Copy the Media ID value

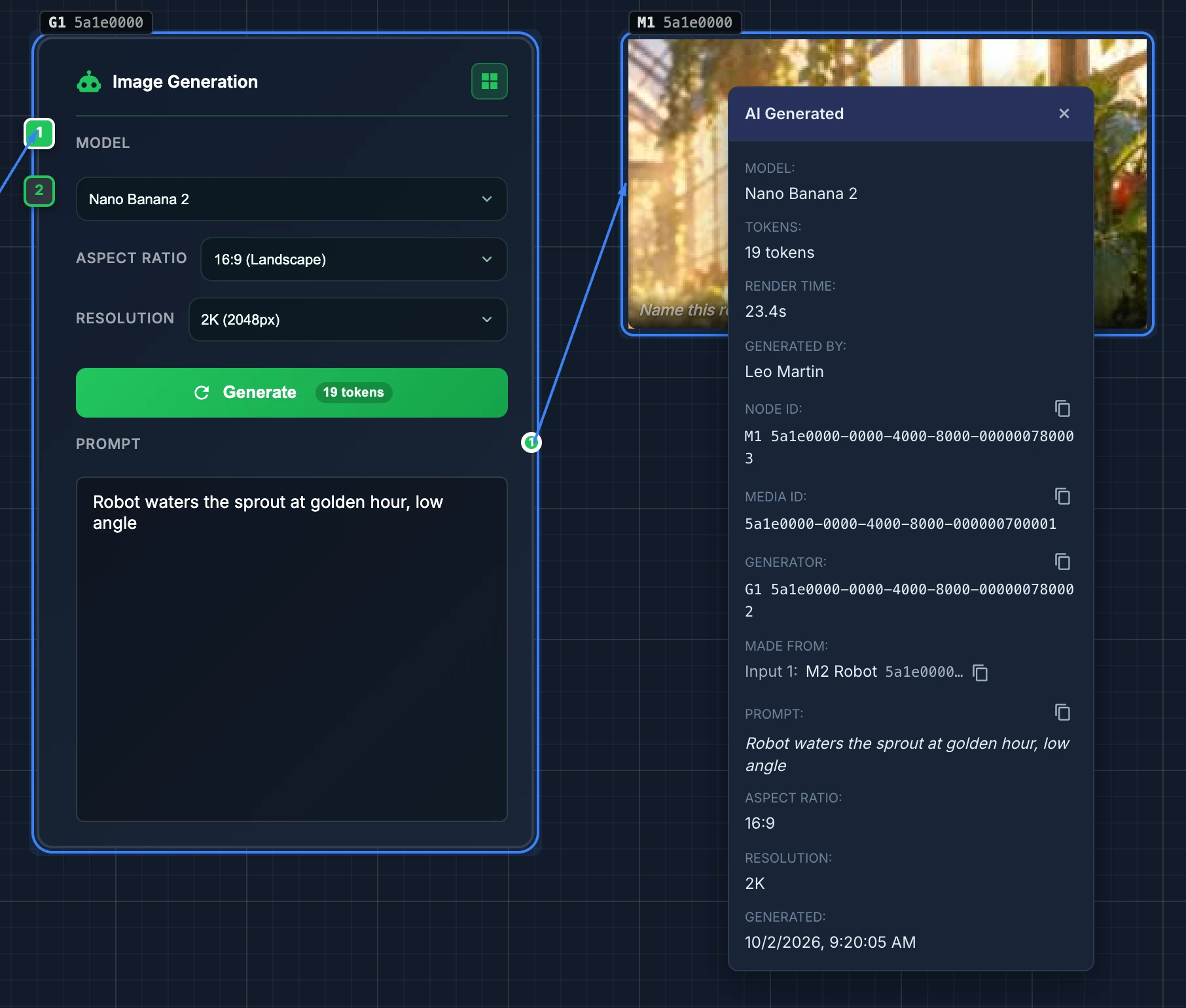[x=1062, y=496]
